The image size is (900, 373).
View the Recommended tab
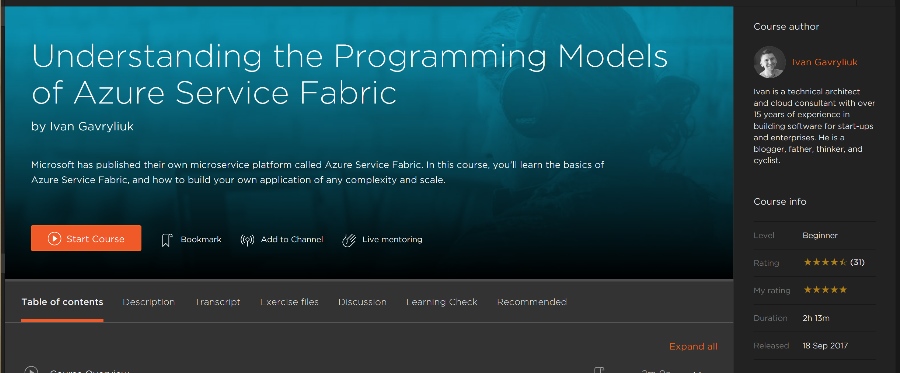(532, 302)
